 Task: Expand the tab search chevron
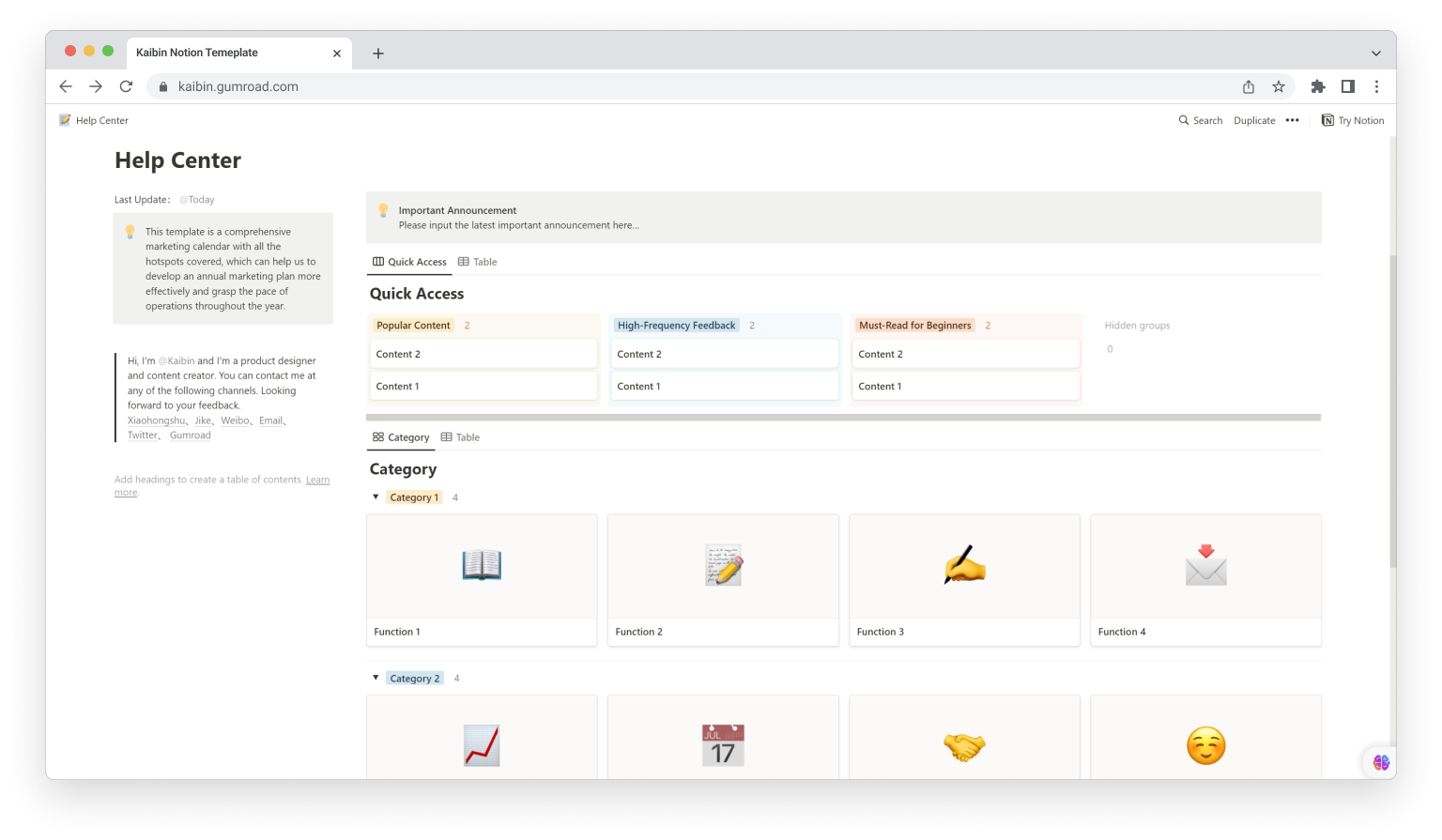tap(1376, 53)
